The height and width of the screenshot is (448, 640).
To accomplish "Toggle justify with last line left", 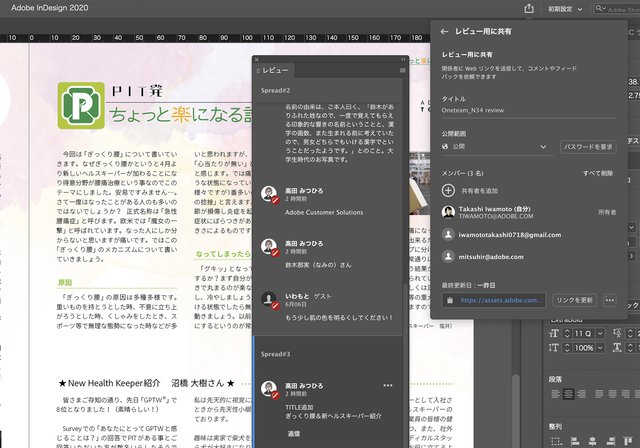I will (600, 395).
